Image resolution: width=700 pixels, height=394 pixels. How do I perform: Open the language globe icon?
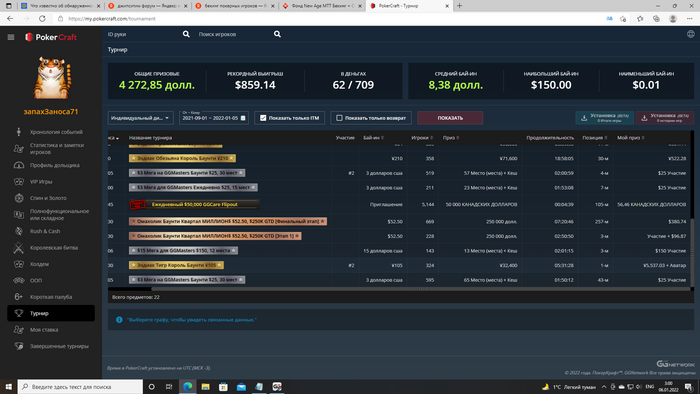coord(691,34)
